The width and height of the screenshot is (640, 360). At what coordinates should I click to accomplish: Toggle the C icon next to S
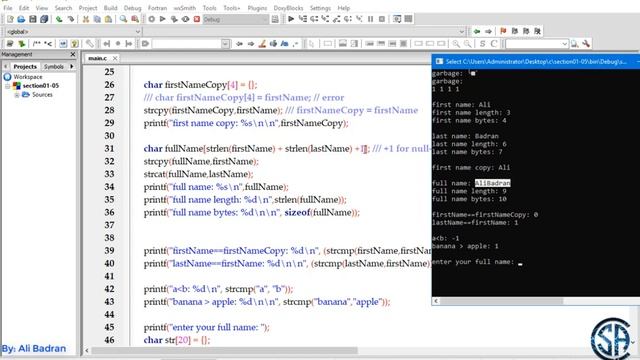pos(494,43)
